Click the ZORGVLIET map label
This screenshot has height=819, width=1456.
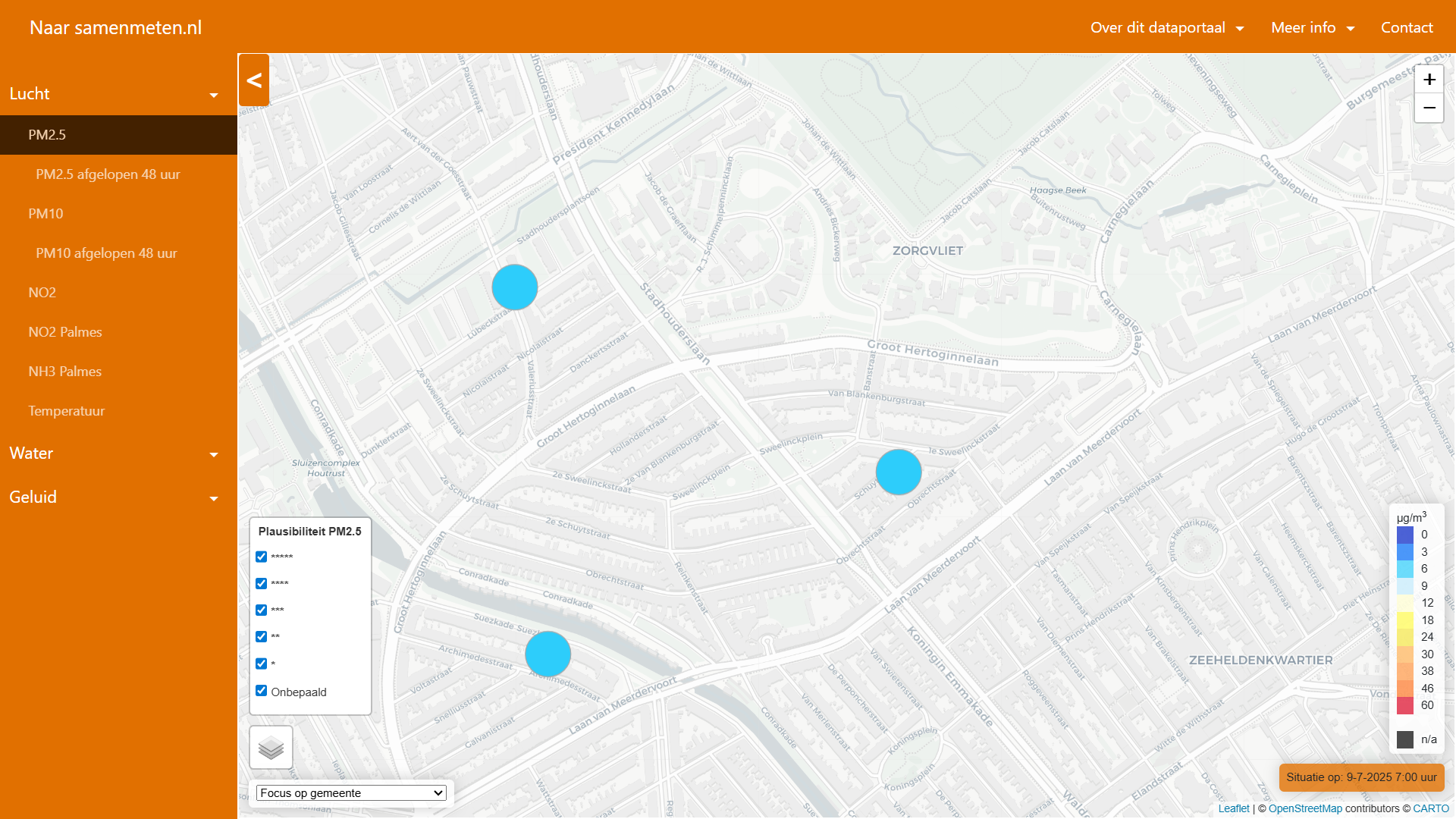point(927,251)
